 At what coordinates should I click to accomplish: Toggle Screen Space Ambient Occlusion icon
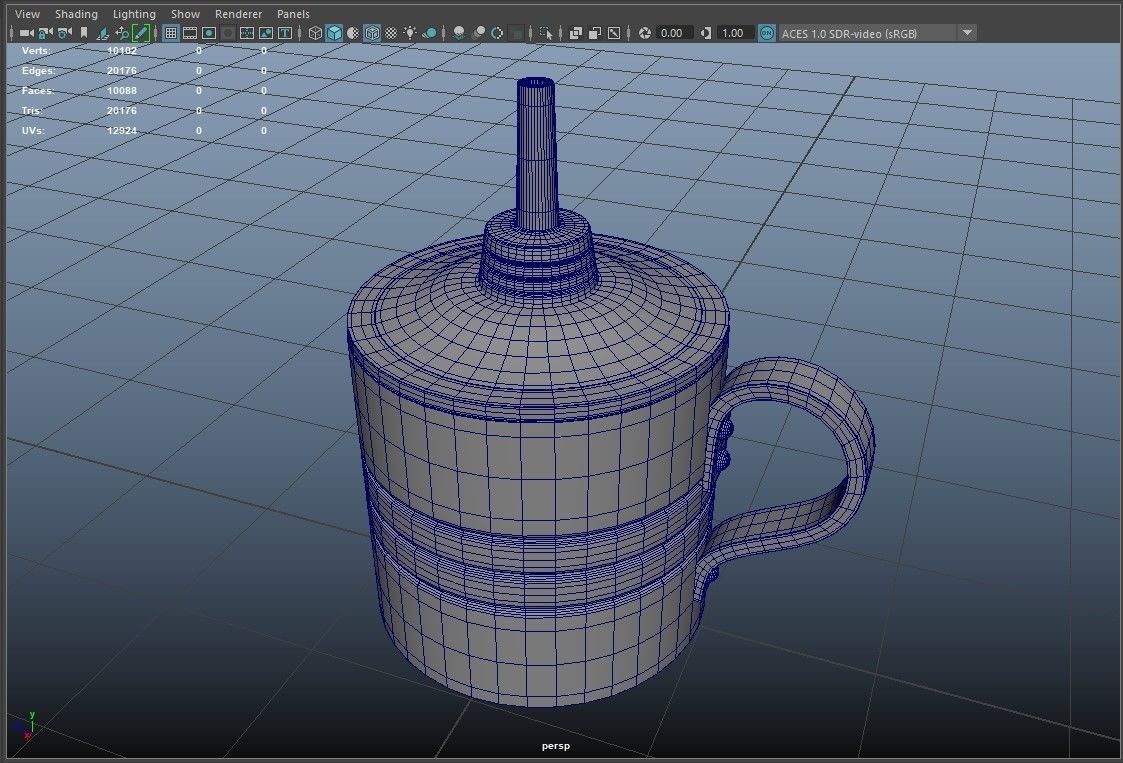tap(459, 33)
